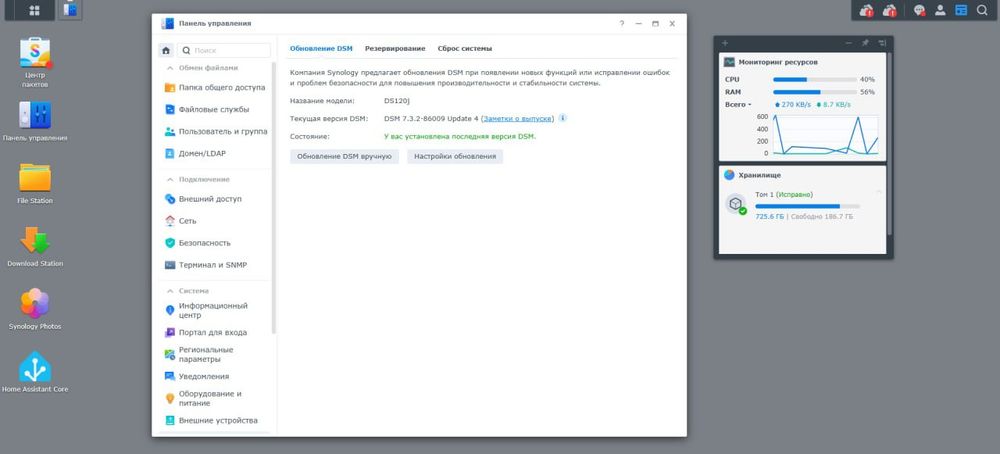Toggle the widgets panel icon in the top bar

[x=961, y=10]
